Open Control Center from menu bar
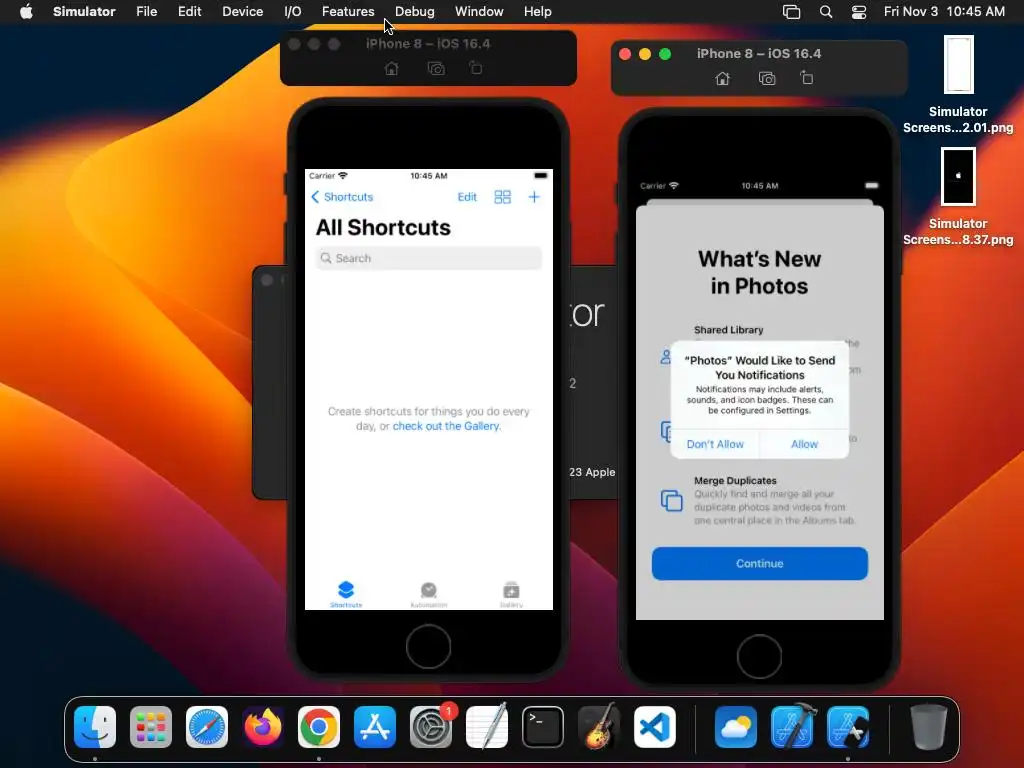 pos(859,12)
